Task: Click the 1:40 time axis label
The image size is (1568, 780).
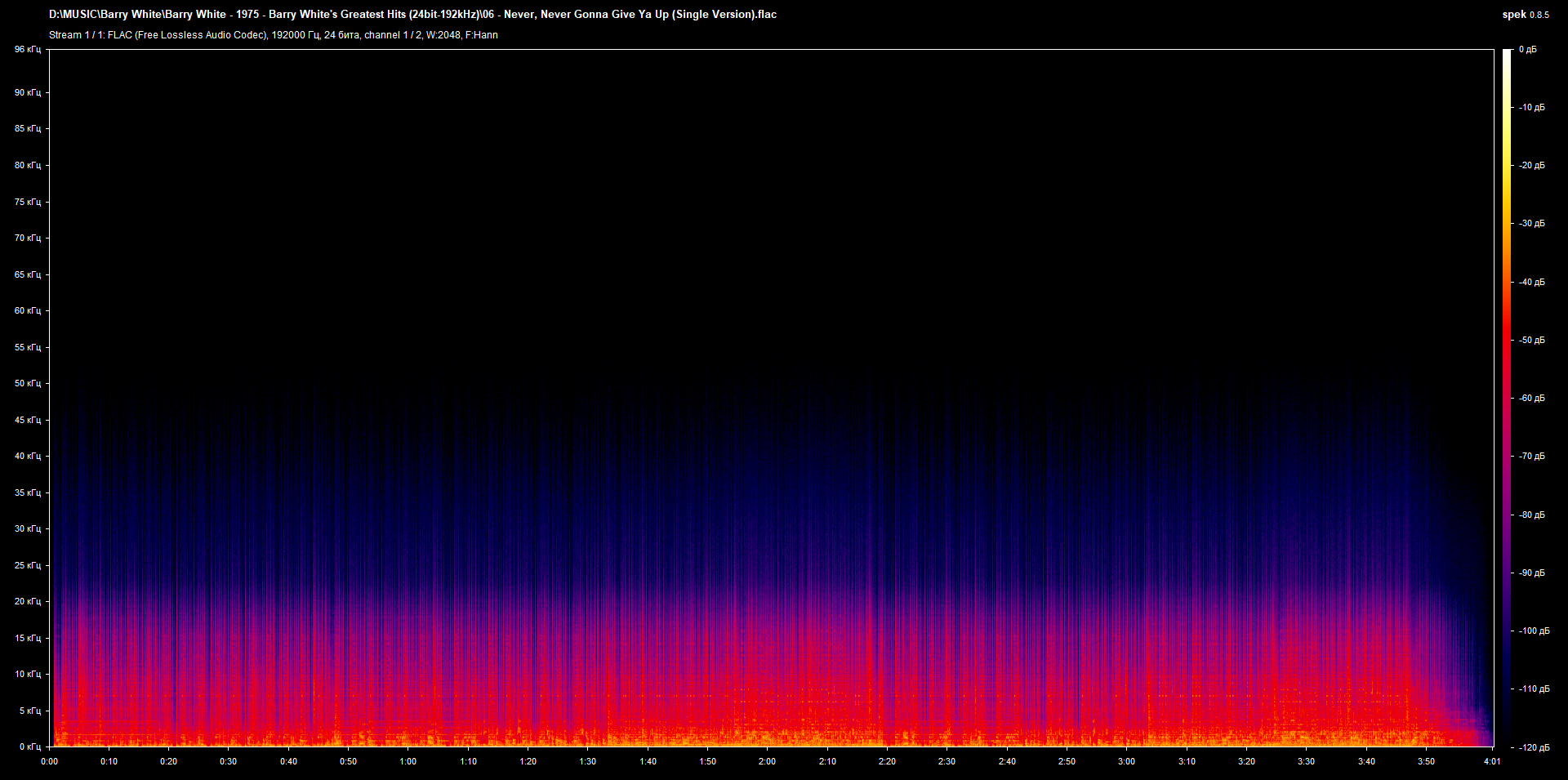Action: pos(648,761)
